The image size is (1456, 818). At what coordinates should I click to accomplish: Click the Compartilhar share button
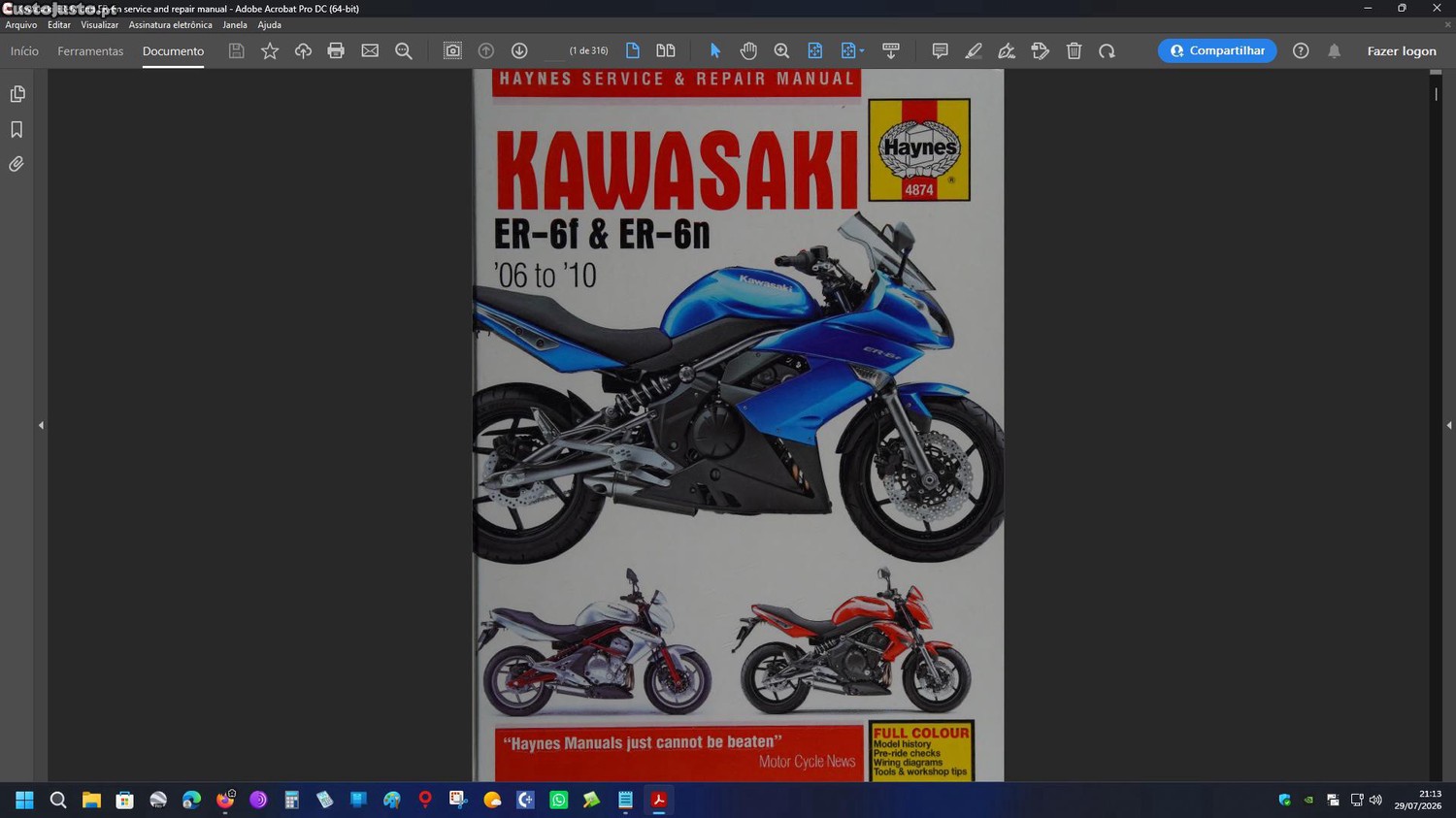(x=1217, y=50)
